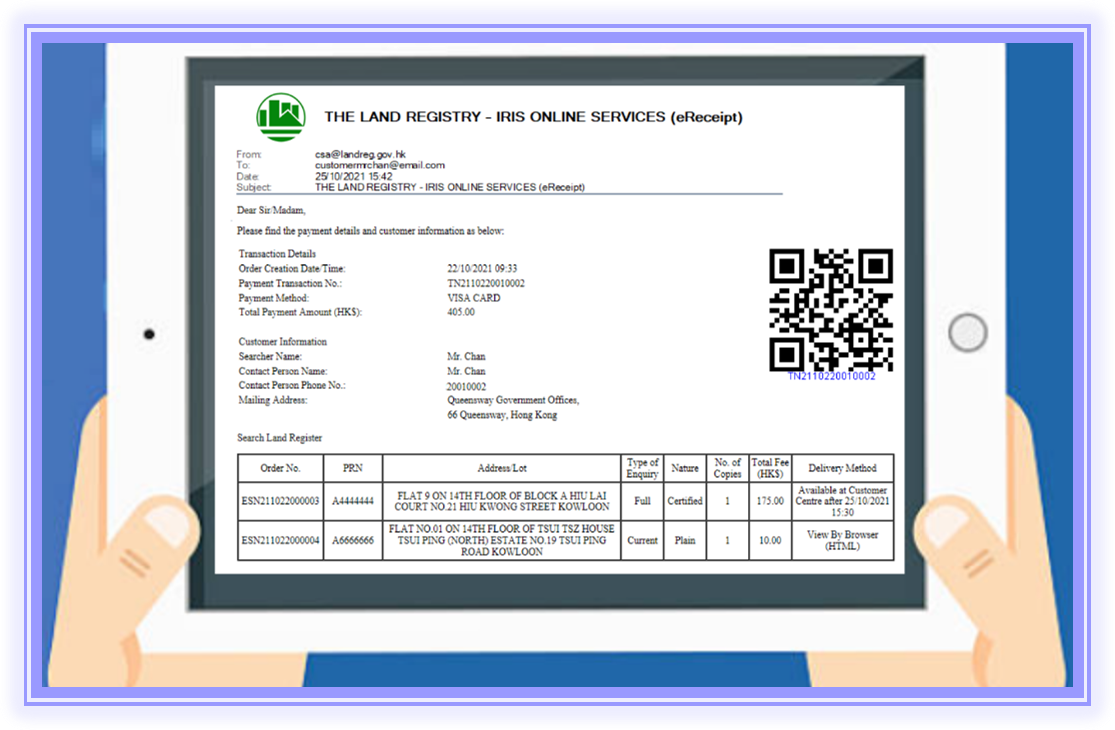Click the QR code label TN2110220010002
Image resolution: width=1115 pixels, height=730 pixels.
(x=831, y=377)
